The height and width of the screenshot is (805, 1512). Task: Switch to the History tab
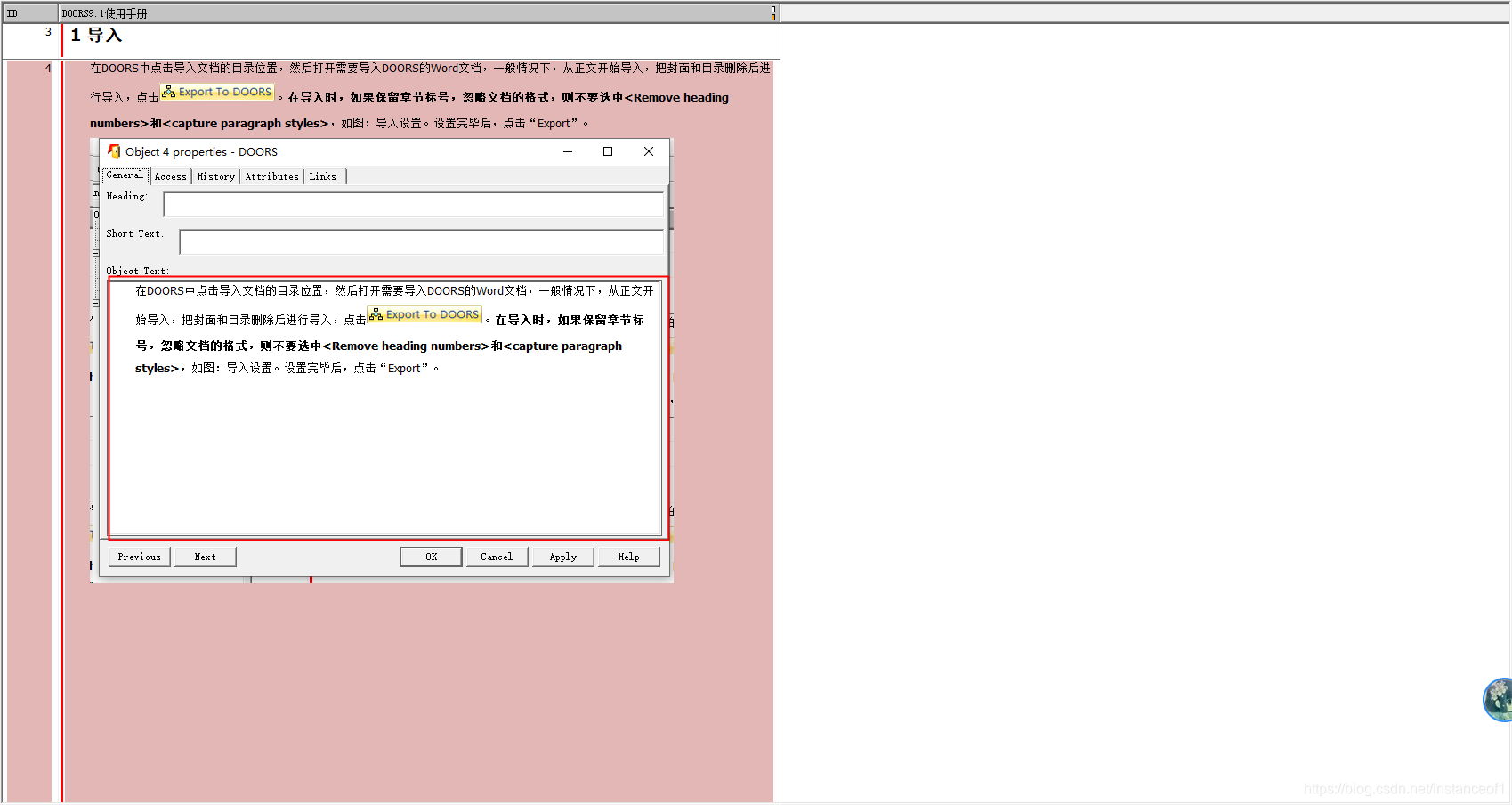216,176
